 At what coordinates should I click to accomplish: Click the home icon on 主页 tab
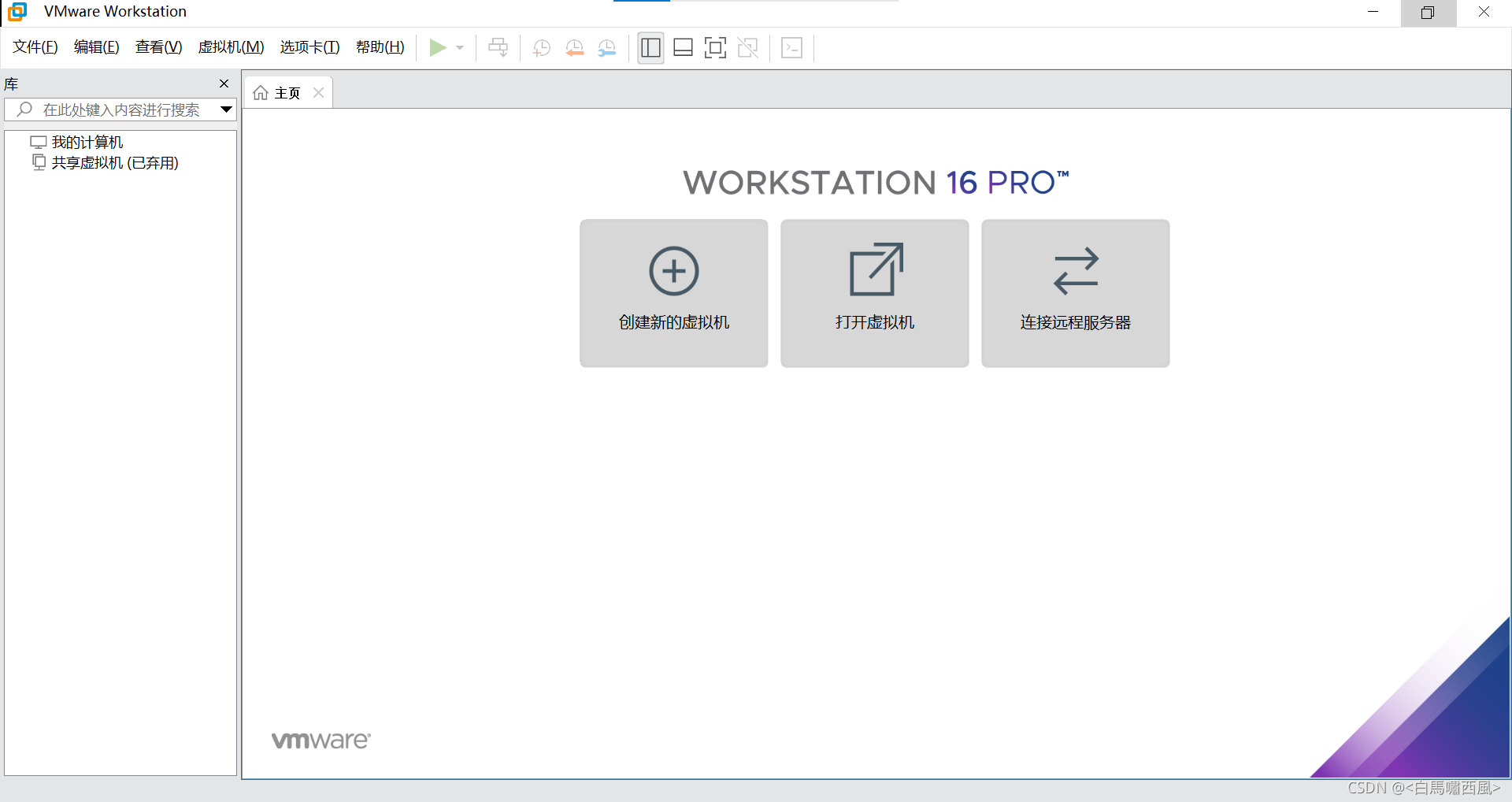pos(261,93)
